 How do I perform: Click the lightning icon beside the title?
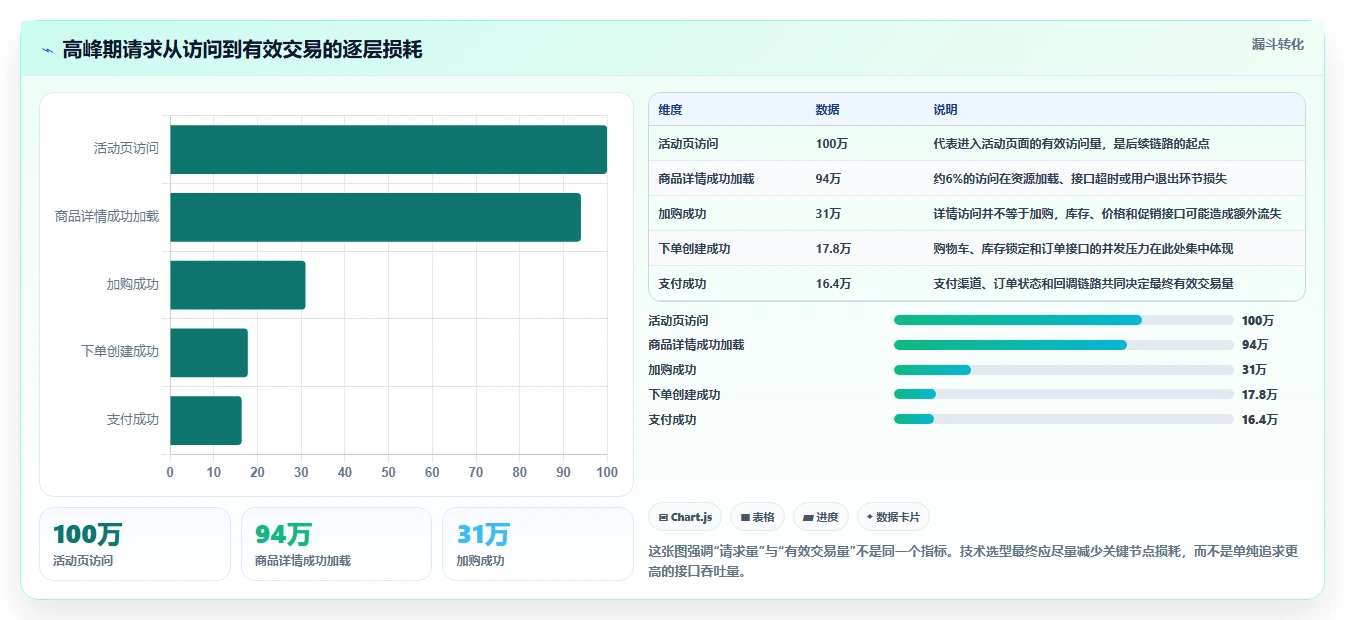(x=48, y=50)
